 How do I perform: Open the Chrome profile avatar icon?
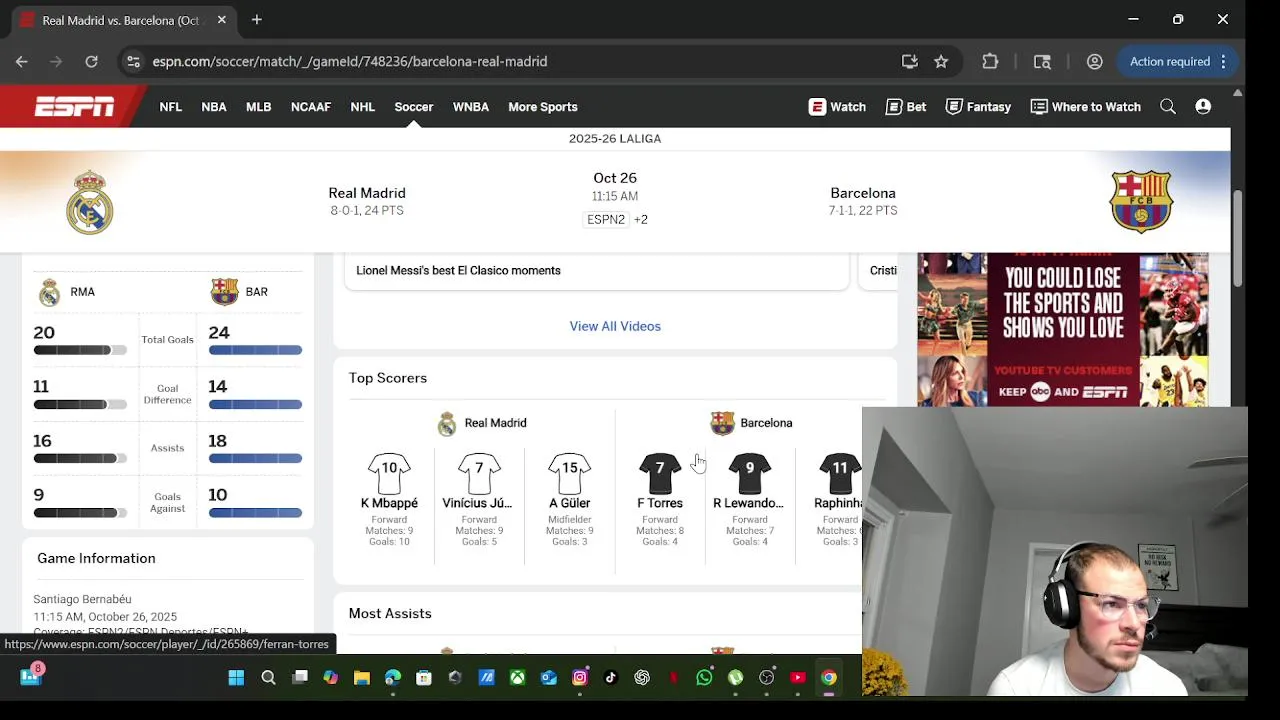pyautogui.click(x=1095, y=61)
